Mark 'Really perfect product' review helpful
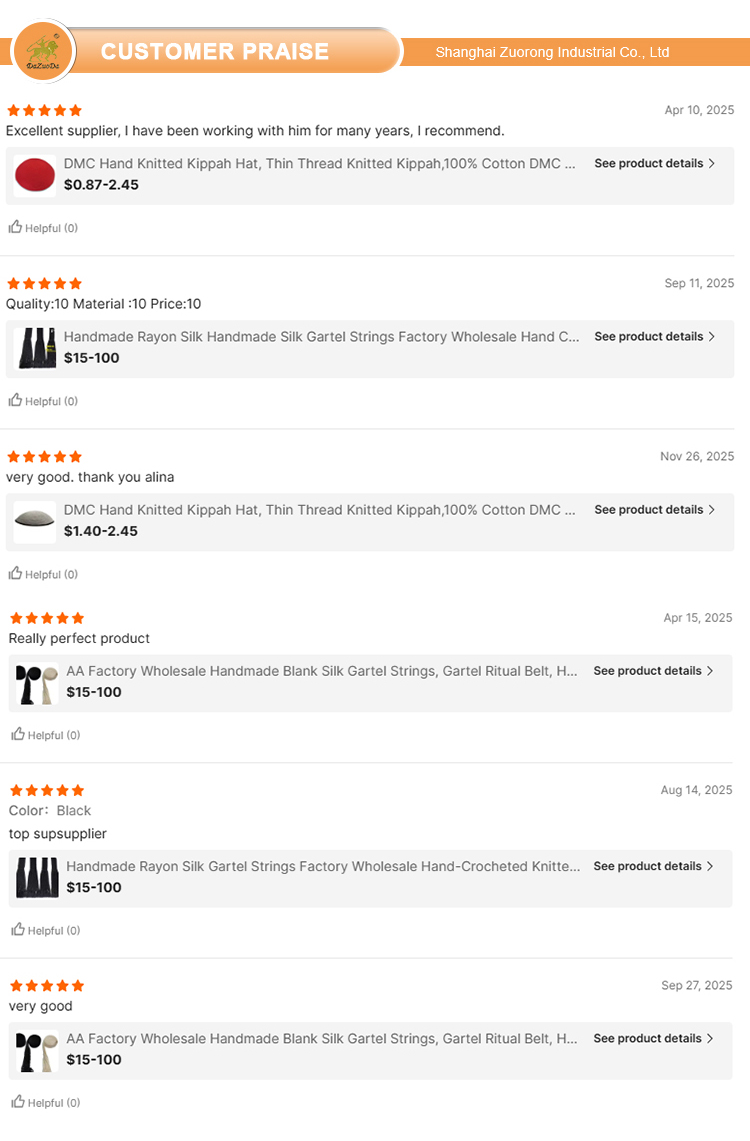750x1141 pixels. pyautogui.click(x=18, y=734)
